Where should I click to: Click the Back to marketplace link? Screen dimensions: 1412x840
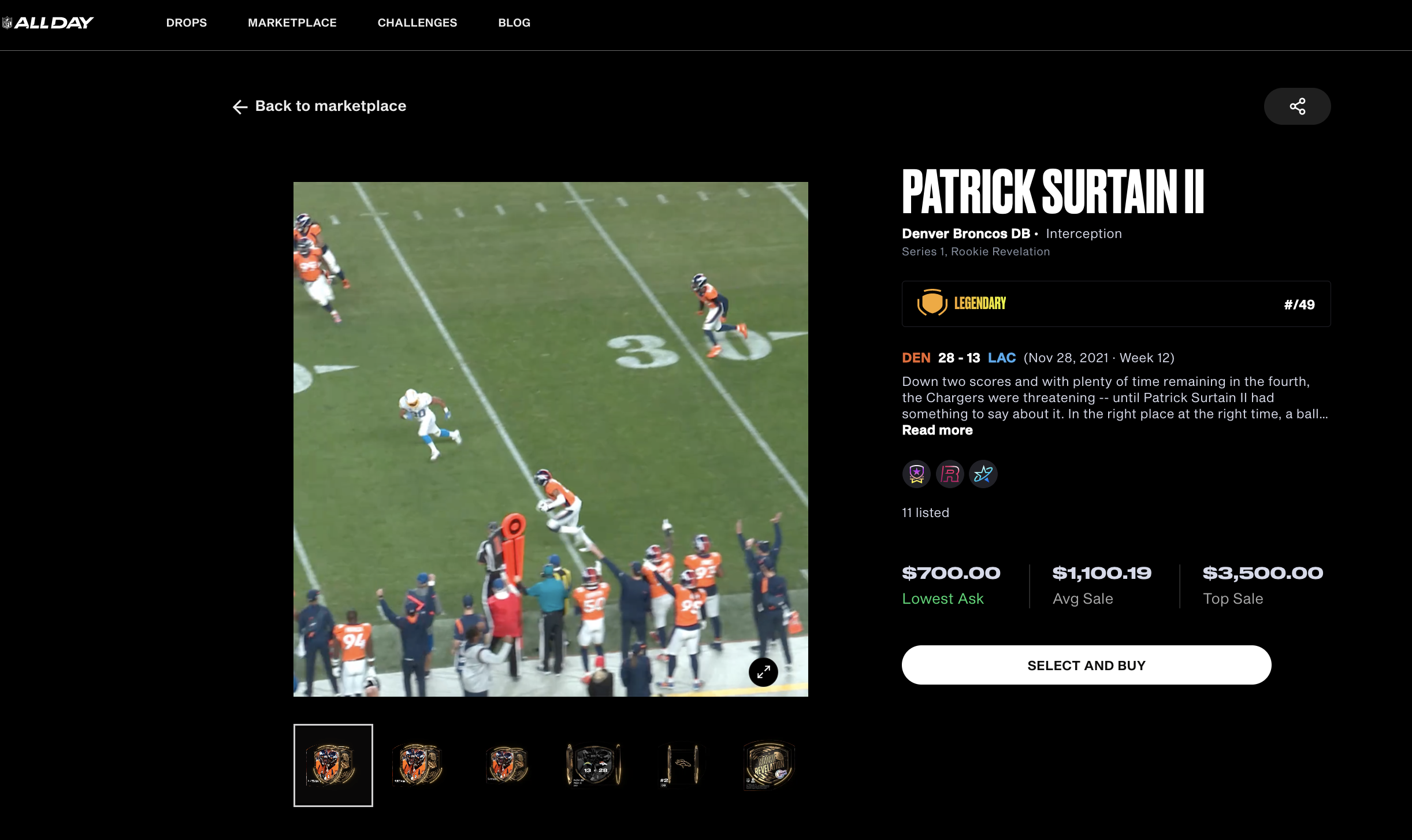pyautogui.click(x=330, y=106)
